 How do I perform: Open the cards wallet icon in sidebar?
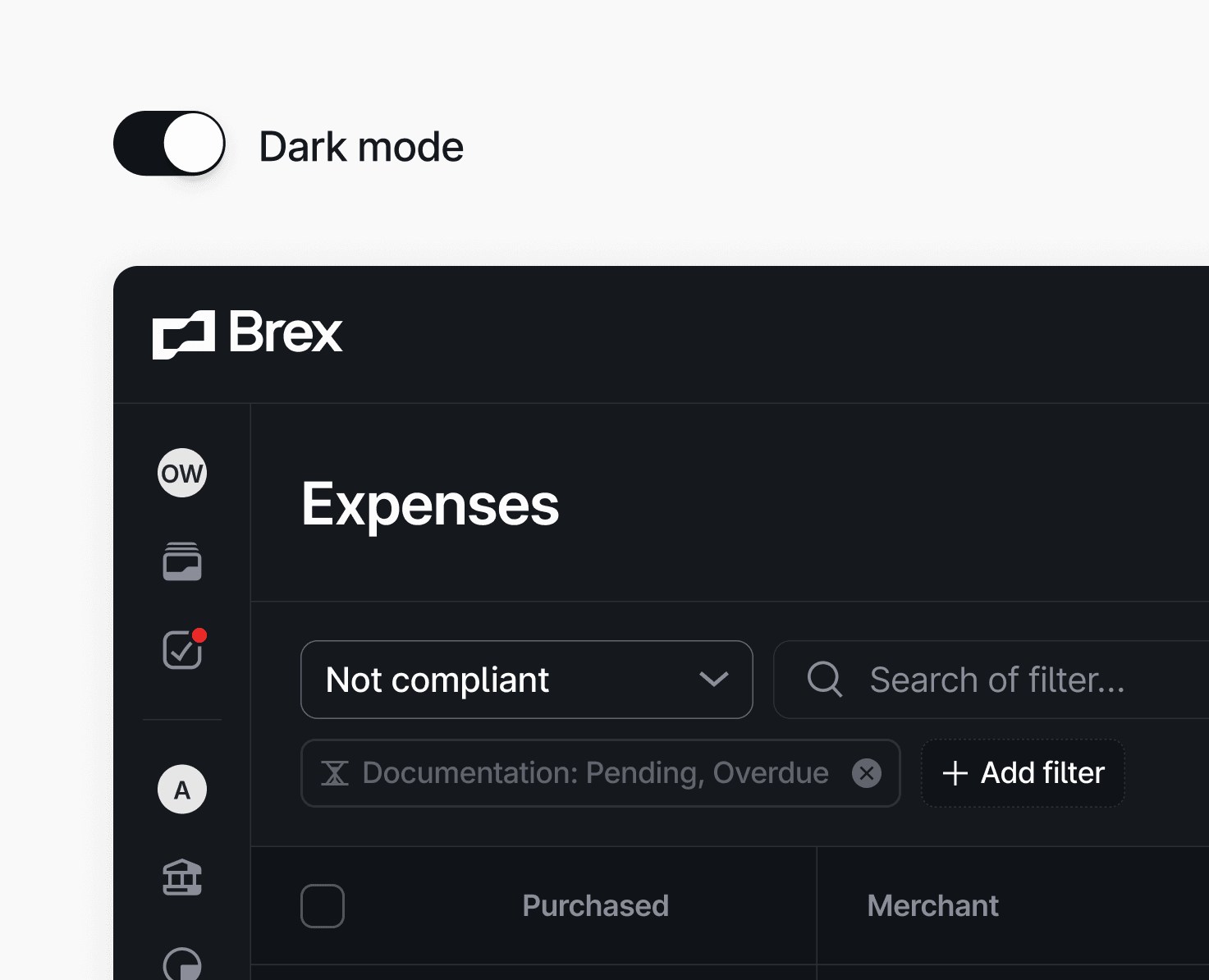point(181,561)
